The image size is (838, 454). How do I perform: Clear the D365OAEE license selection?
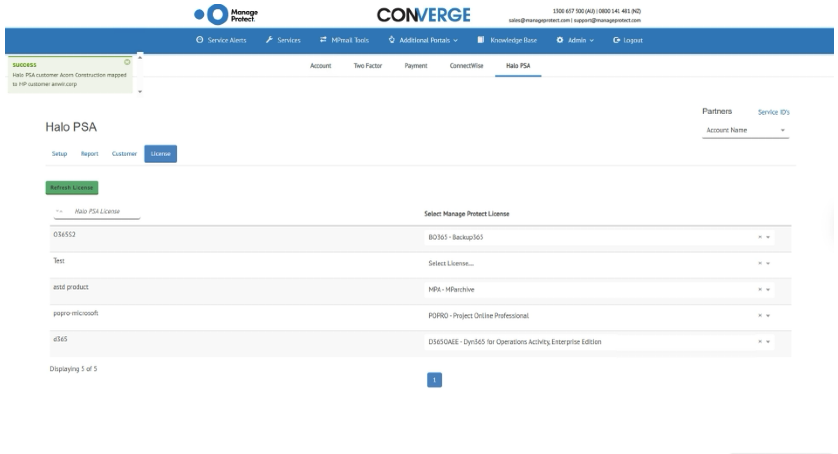[759, 342]
